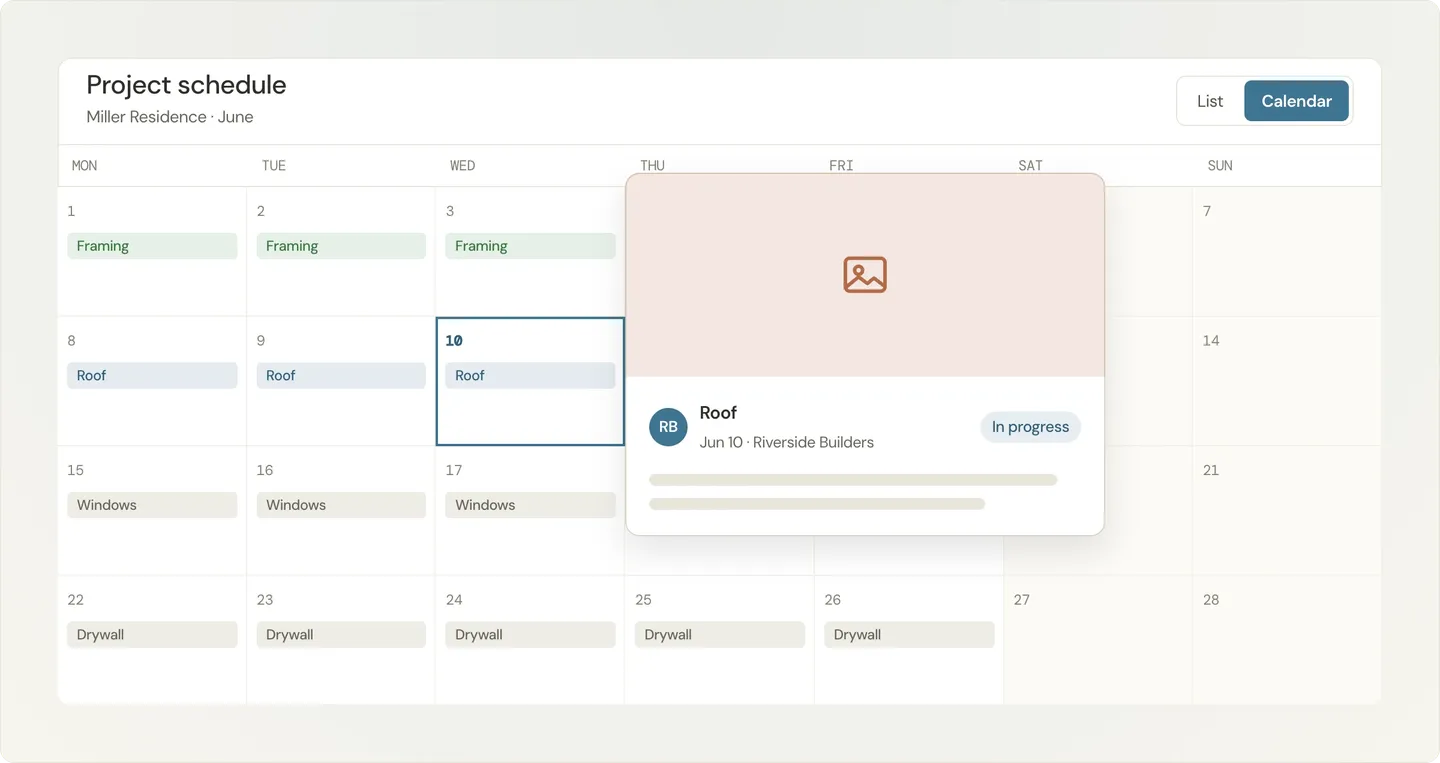Click the highlighted day number 10

(454, 341)
